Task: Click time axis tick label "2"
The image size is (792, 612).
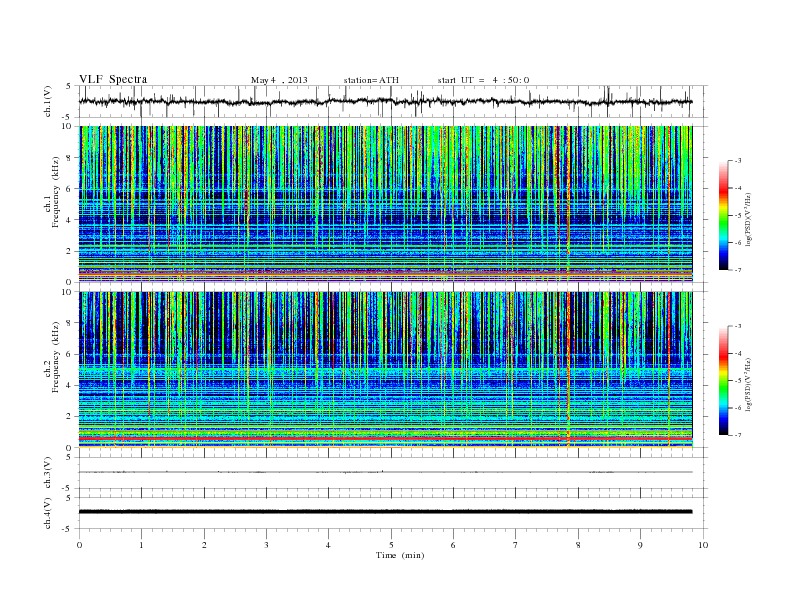Action: tap(204, 545)
